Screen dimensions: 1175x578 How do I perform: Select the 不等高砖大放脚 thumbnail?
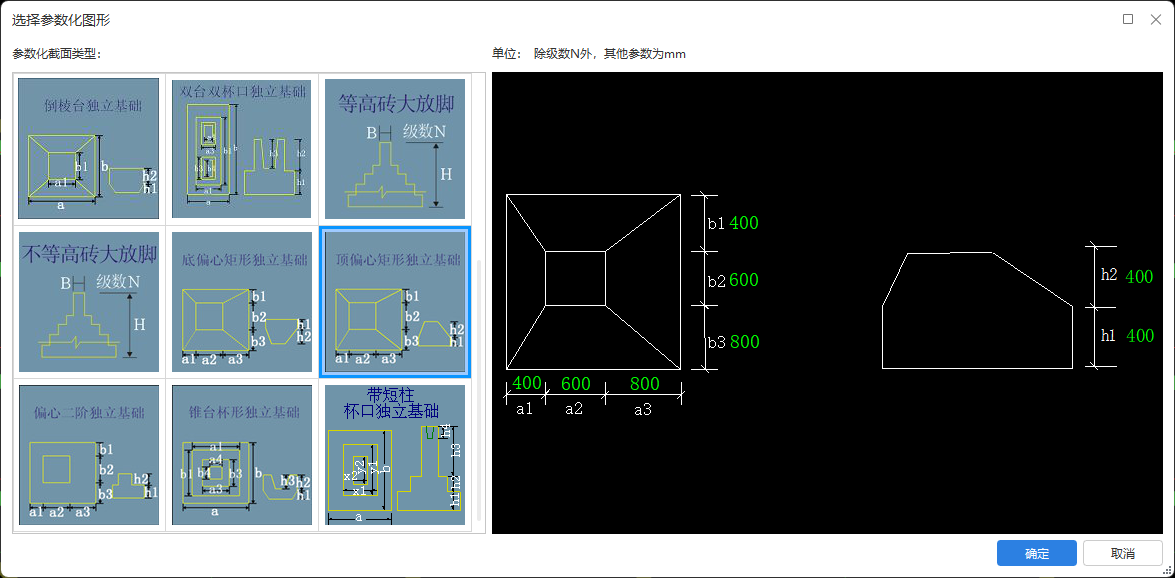[x=88, y=301]
